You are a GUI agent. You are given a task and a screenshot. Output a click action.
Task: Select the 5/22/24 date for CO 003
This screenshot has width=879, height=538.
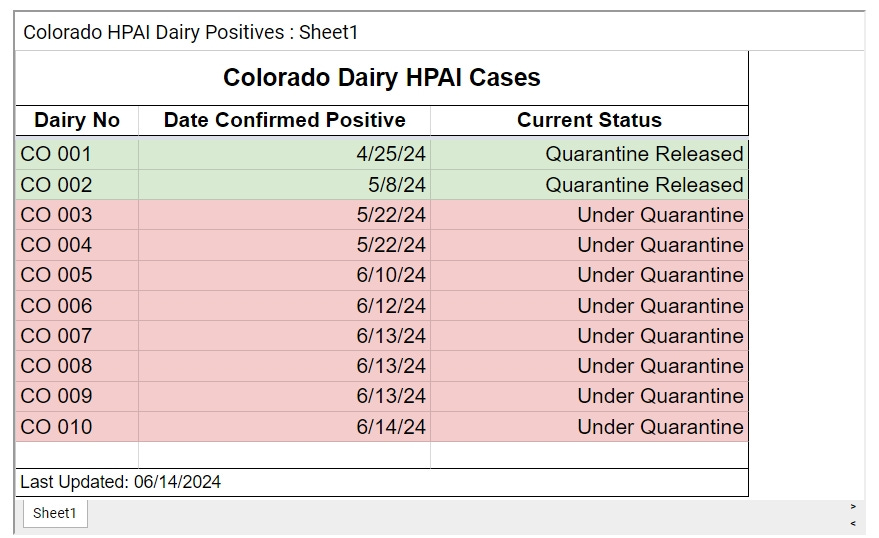[284, 215]
